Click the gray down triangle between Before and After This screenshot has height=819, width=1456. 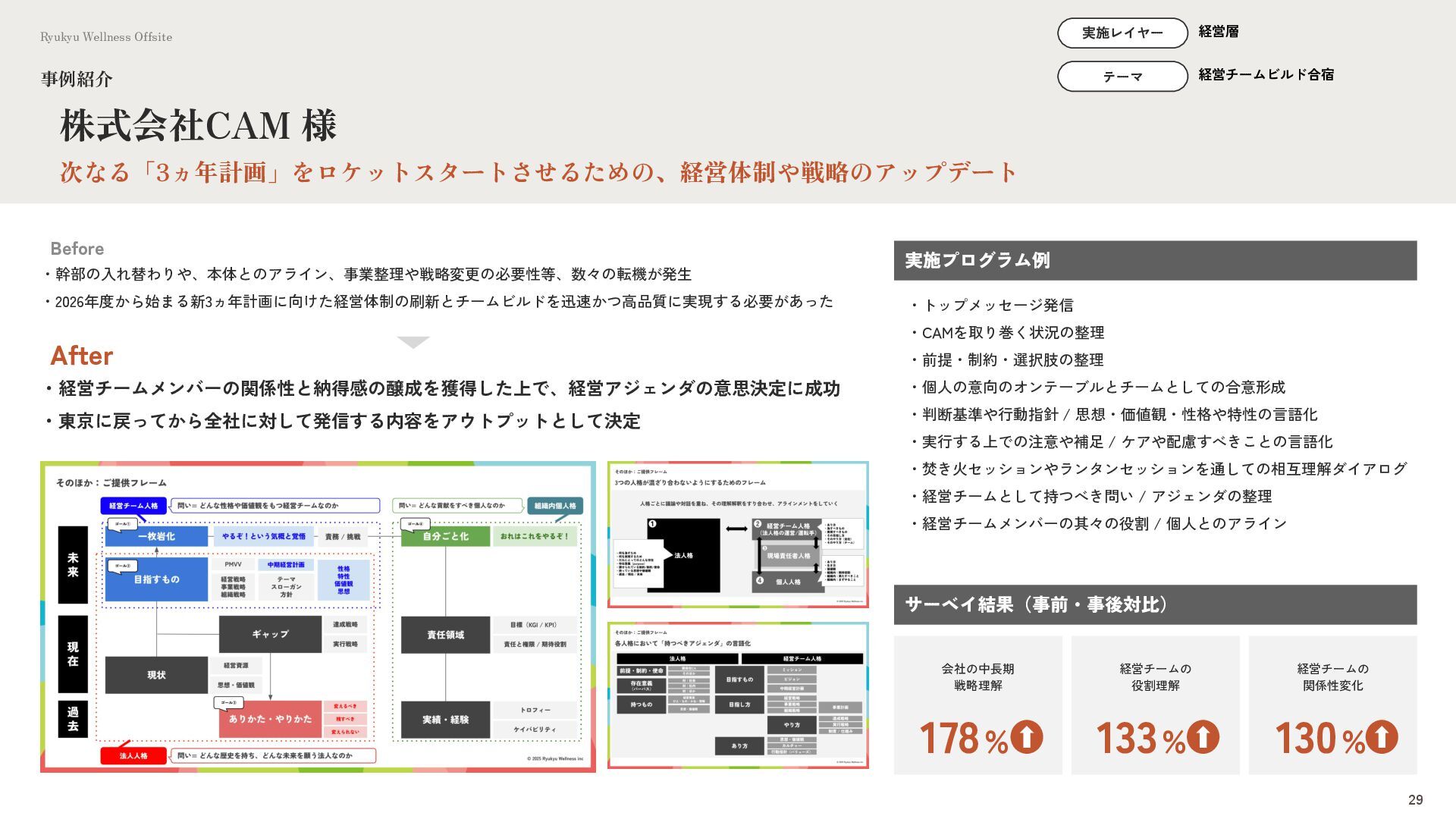413,342
